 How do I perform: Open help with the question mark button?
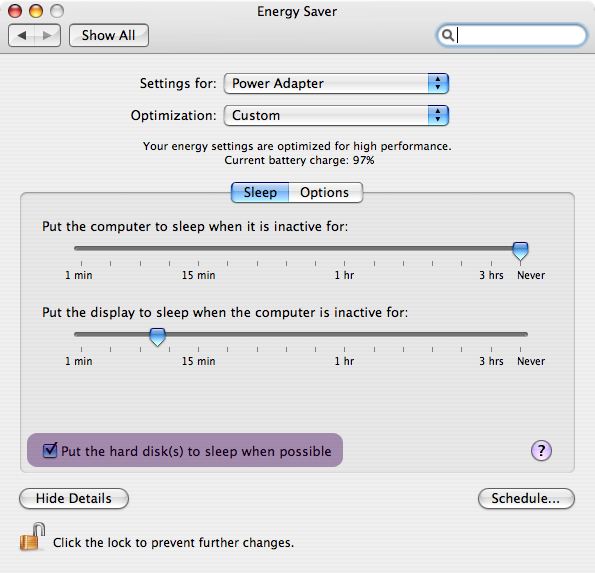click(541, 451)
